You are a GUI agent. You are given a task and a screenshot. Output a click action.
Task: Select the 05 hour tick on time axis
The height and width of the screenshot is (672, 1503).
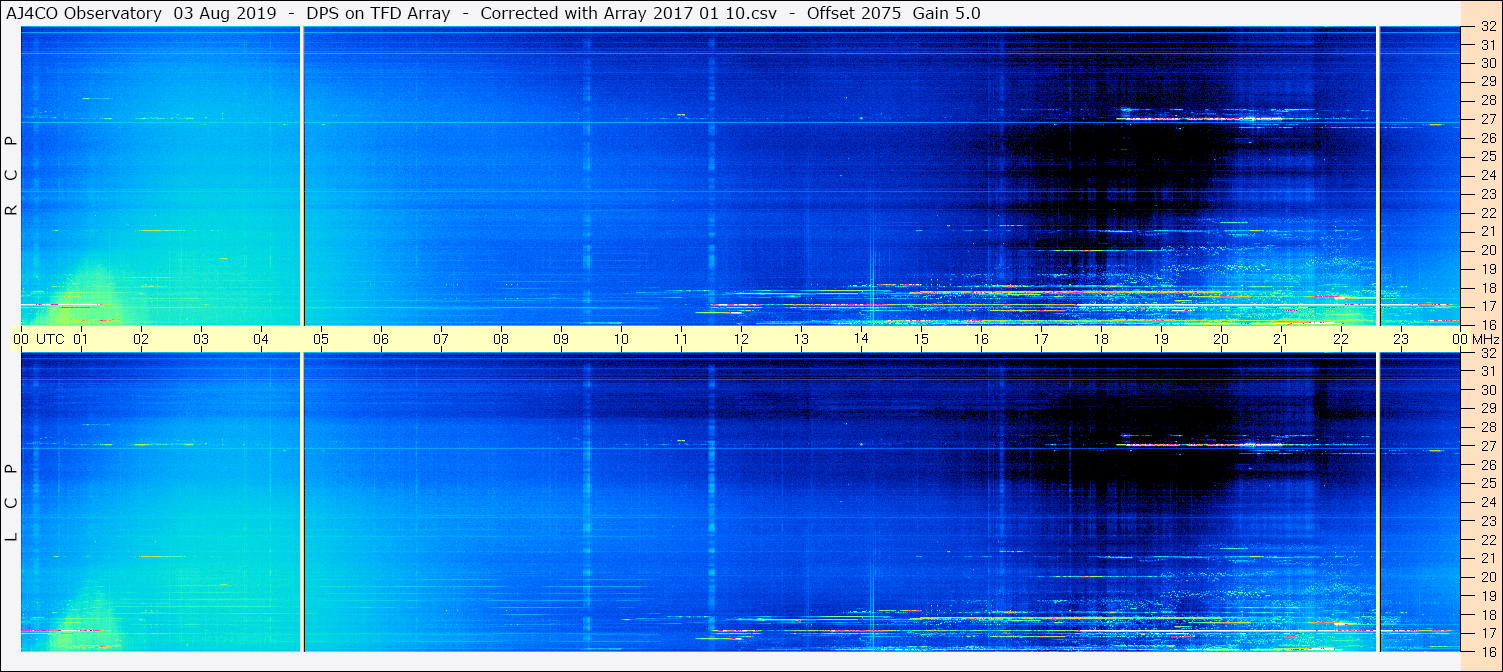point(321,339)
